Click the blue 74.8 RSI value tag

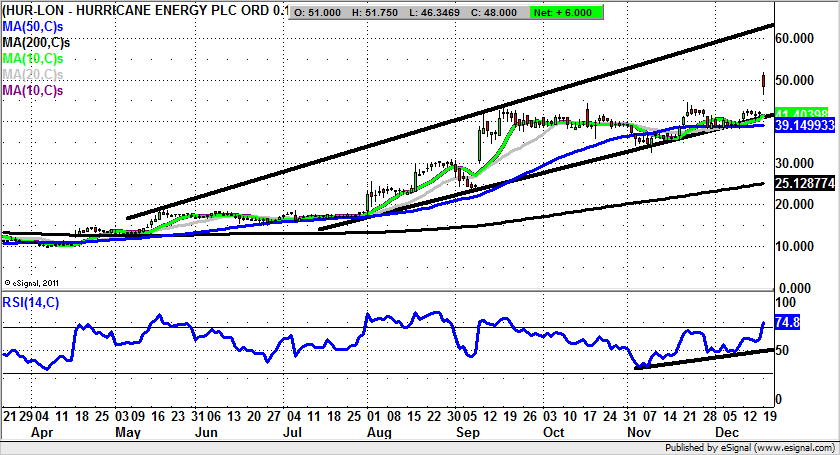(789, 324)
